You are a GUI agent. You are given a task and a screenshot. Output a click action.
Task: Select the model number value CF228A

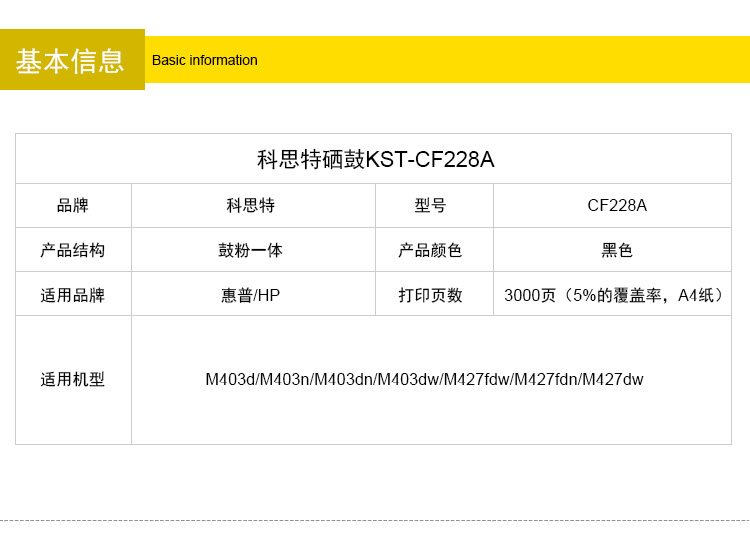click(617, 205)
